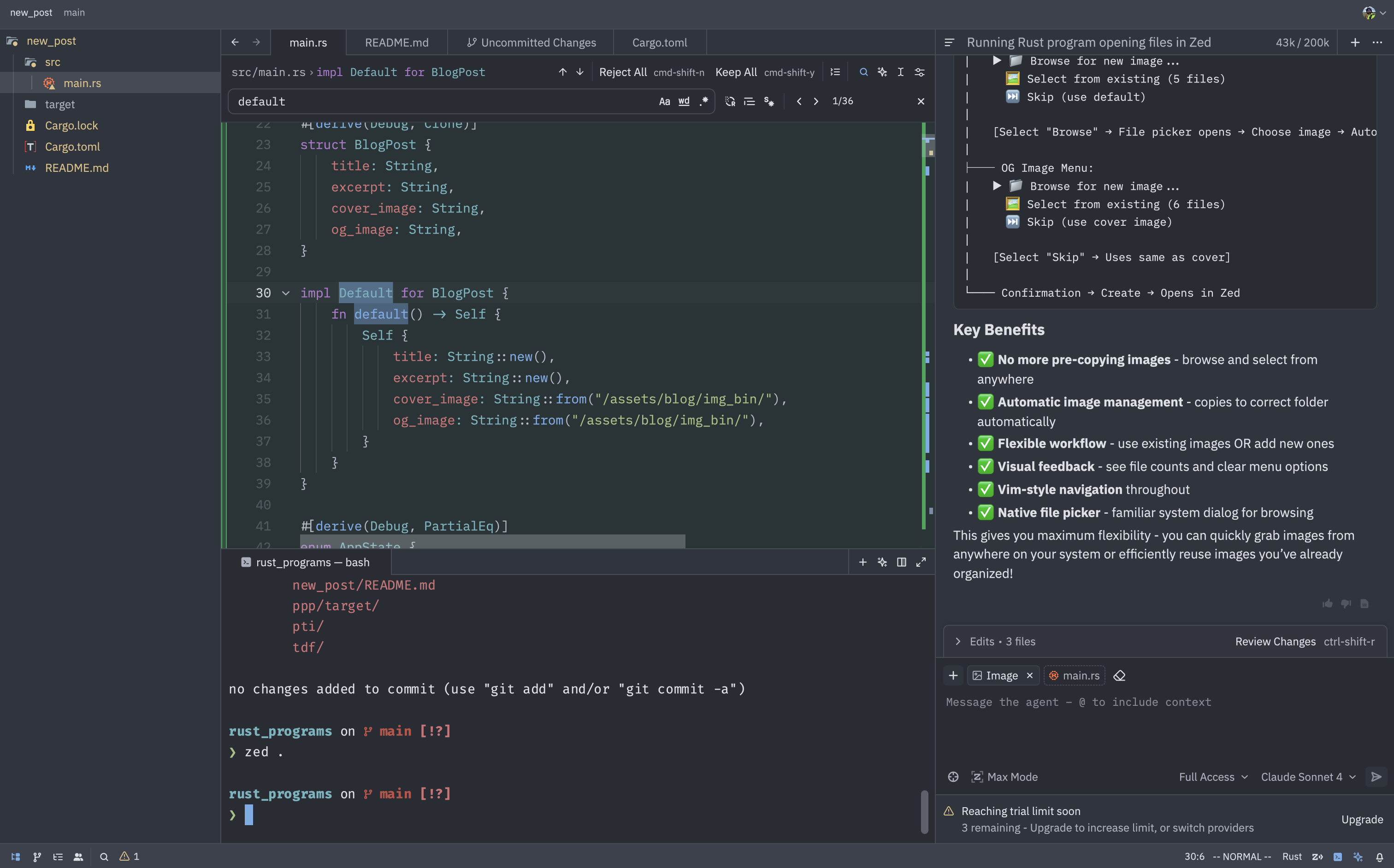Toggle project panel icon in status bar
1394x868 pixels.
pyautogui.click(x=16, y=856)
